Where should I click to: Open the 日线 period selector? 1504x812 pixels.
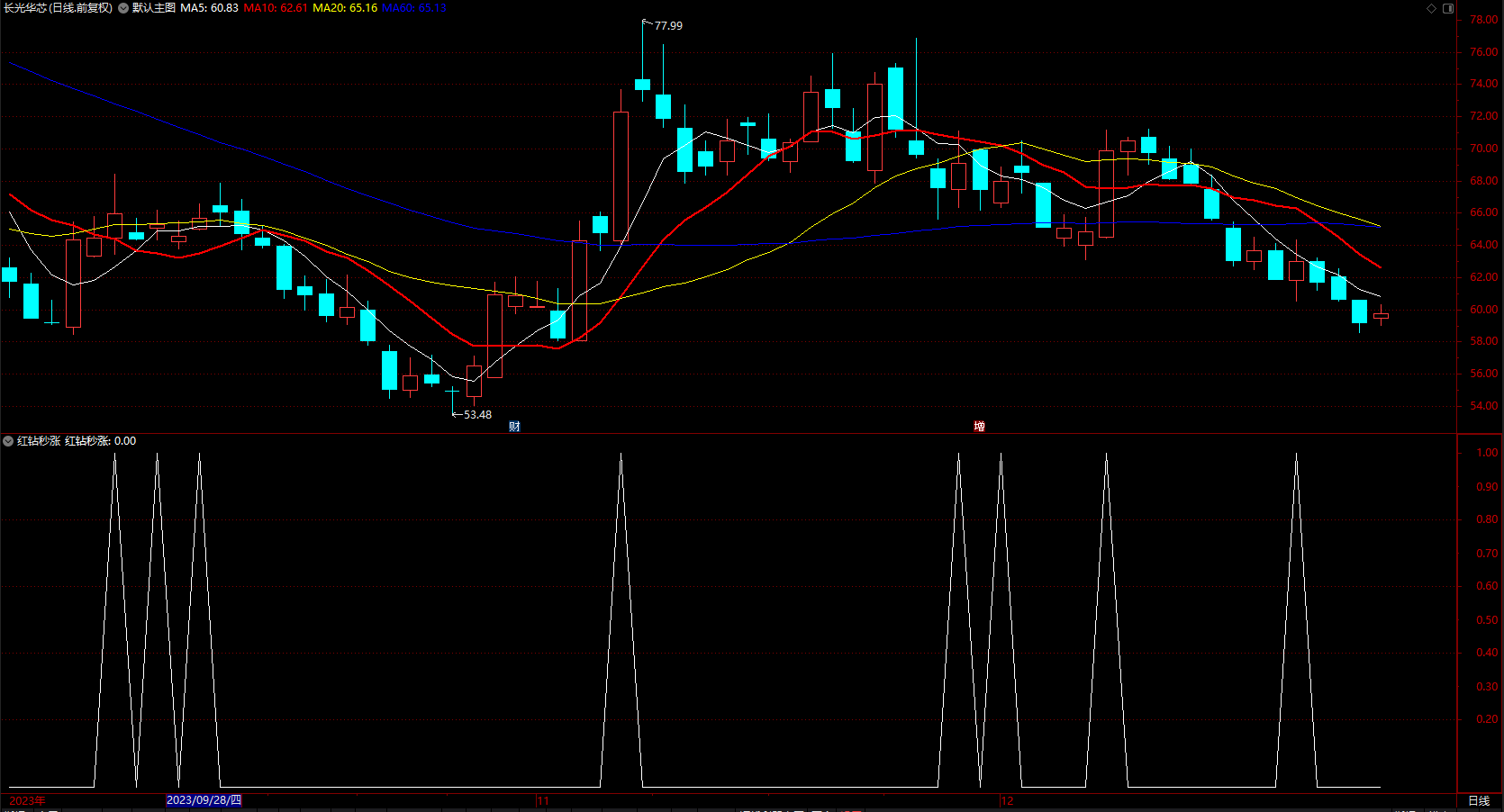[x=1479, y=800]
